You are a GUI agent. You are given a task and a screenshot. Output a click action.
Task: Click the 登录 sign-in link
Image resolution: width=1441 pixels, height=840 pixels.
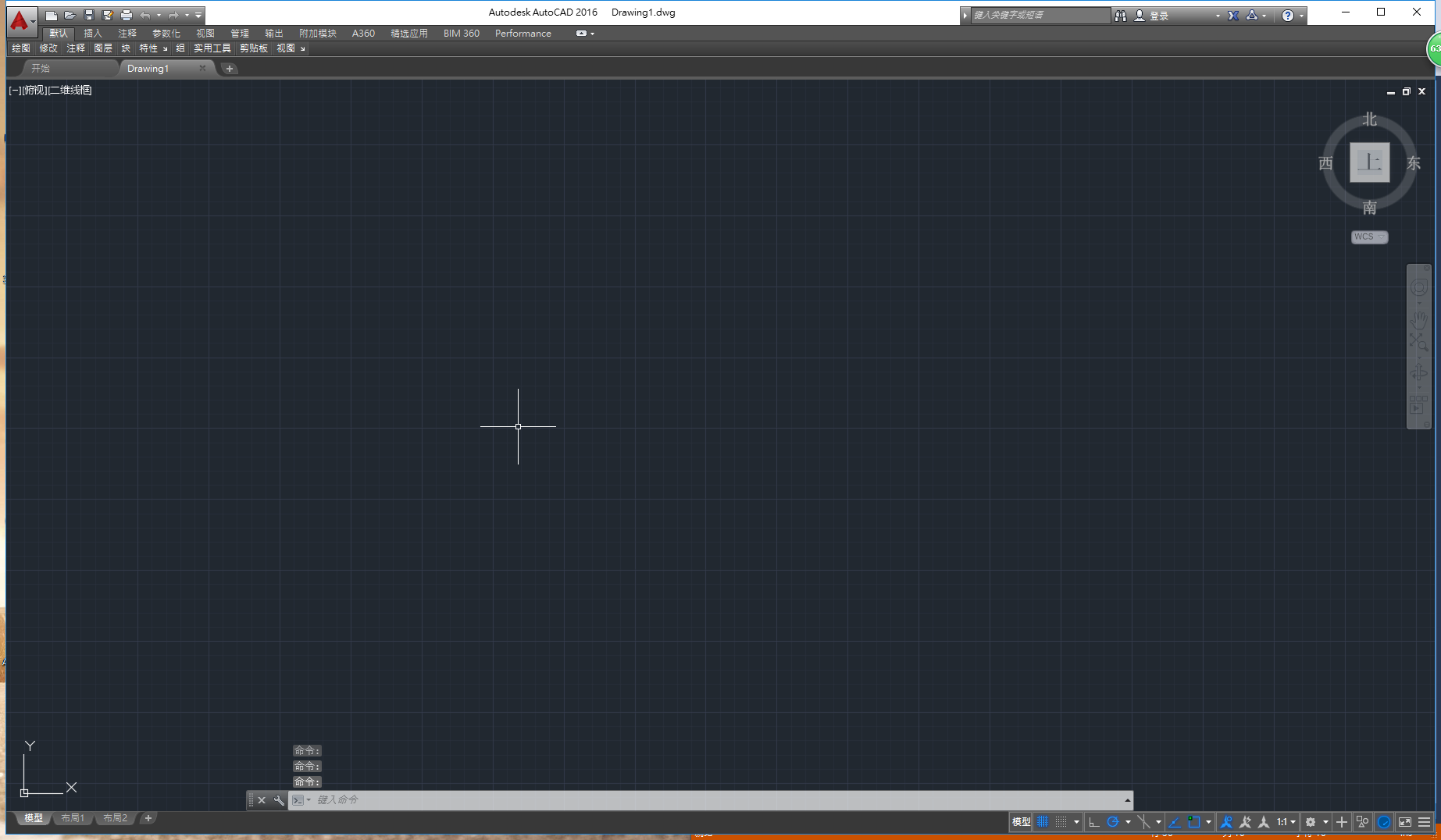pos(1160,15)
